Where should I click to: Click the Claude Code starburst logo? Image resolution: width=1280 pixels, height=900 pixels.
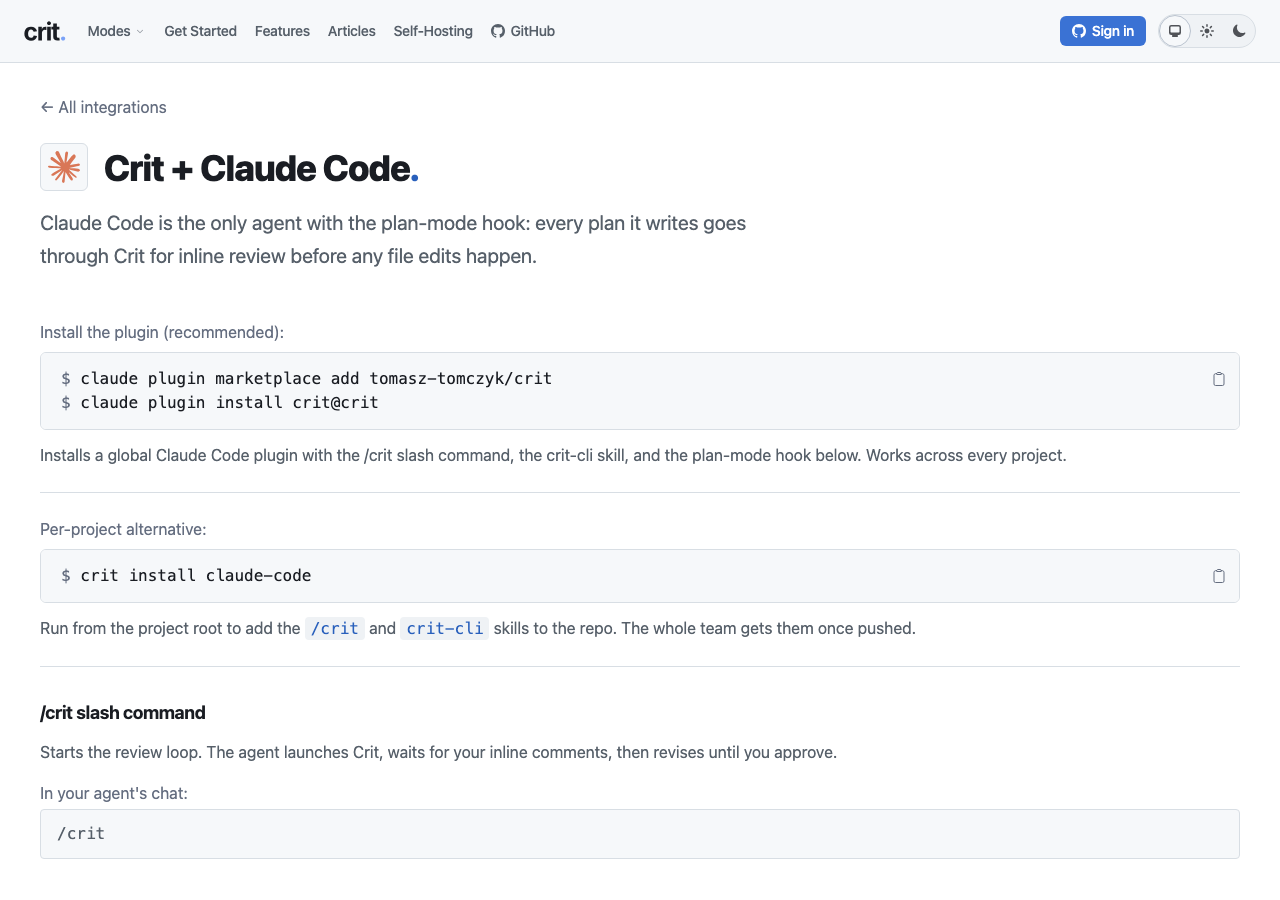pyautogui.click(x=64, y=167)
